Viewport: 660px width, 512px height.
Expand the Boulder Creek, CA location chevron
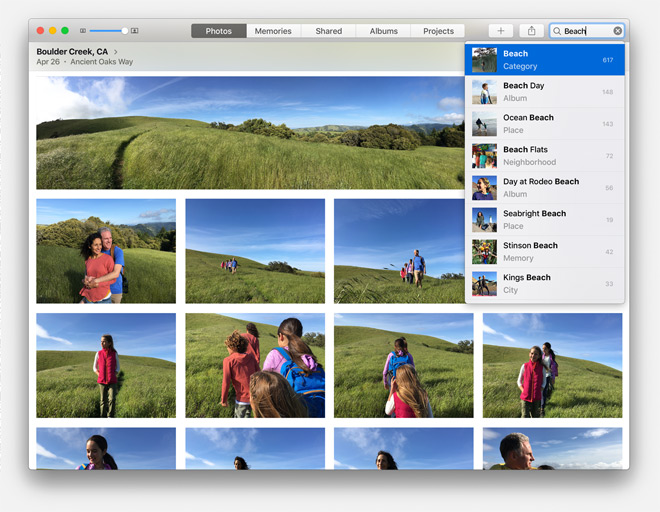pyautogui.click(x=116, y=51)
